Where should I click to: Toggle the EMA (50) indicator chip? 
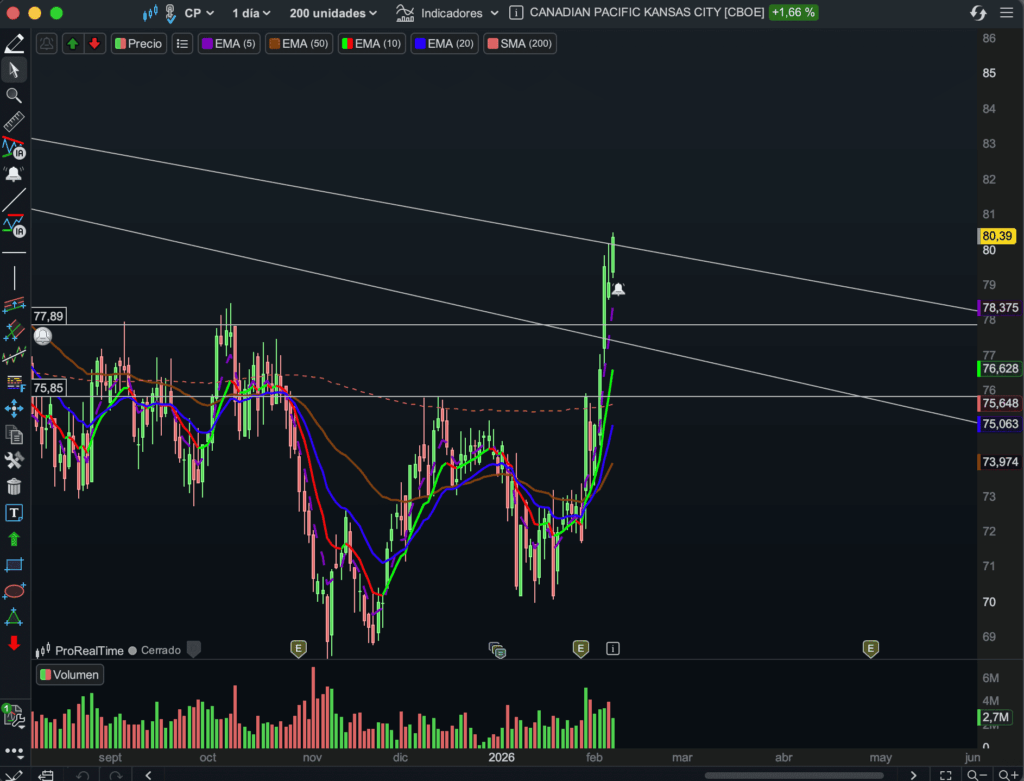[298, 44]
